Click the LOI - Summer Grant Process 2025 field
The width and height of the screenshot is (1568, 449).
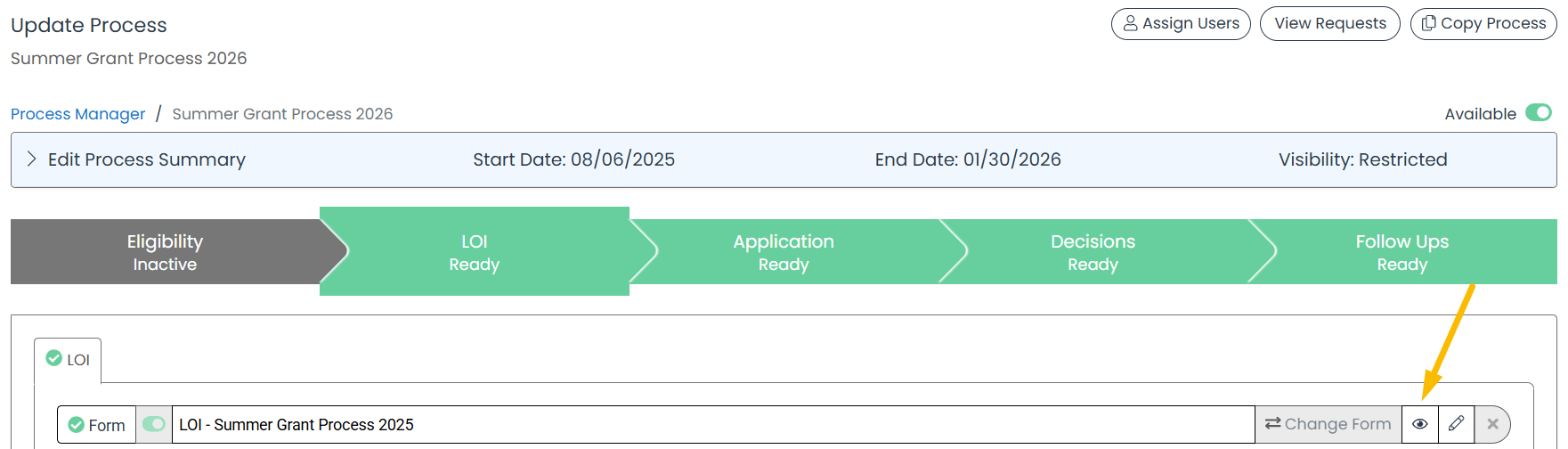713,424
